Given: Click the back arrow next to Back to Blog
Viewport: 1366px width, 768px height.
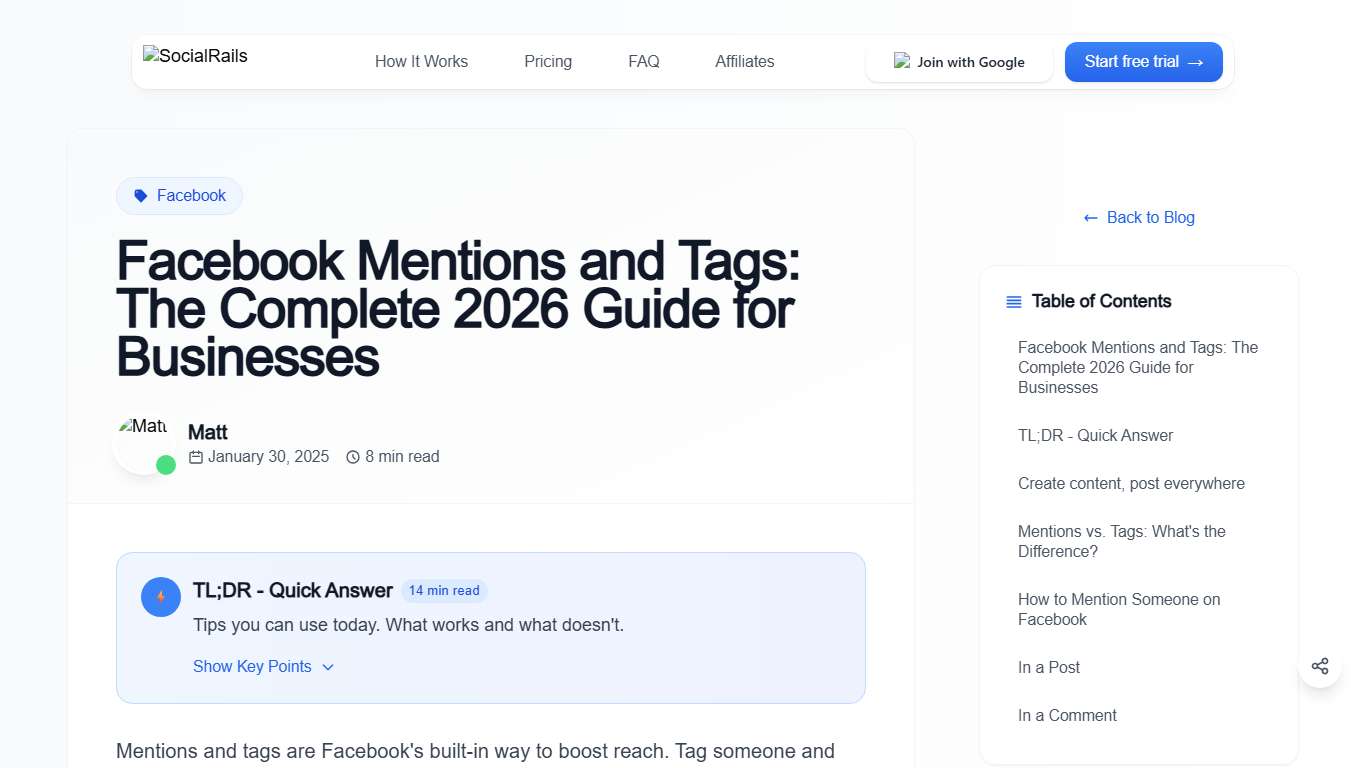Looking at the screenshot, I should coord(1090,217).
